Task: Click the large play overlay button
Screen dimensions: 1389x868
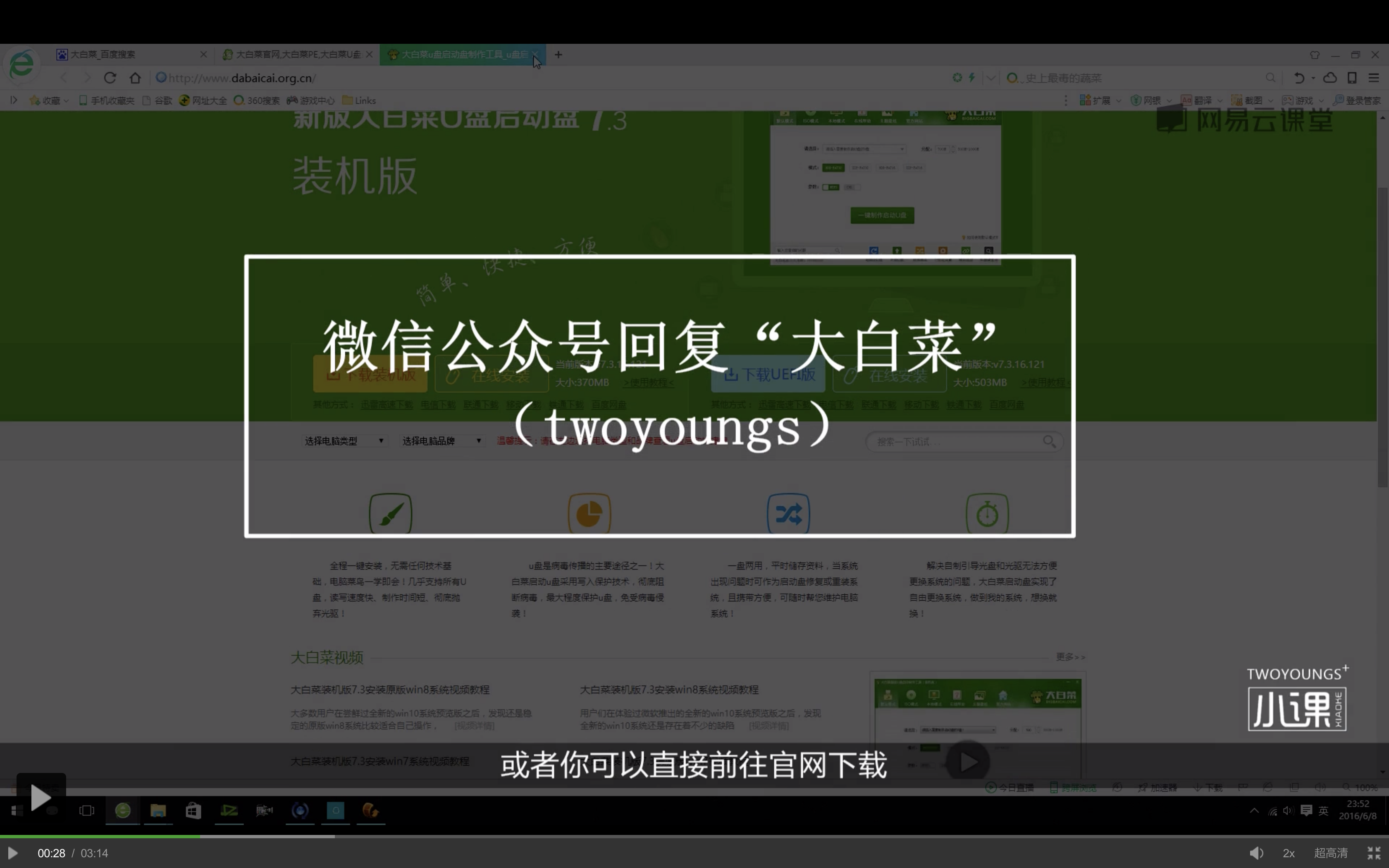Action: tap(41, 797)
